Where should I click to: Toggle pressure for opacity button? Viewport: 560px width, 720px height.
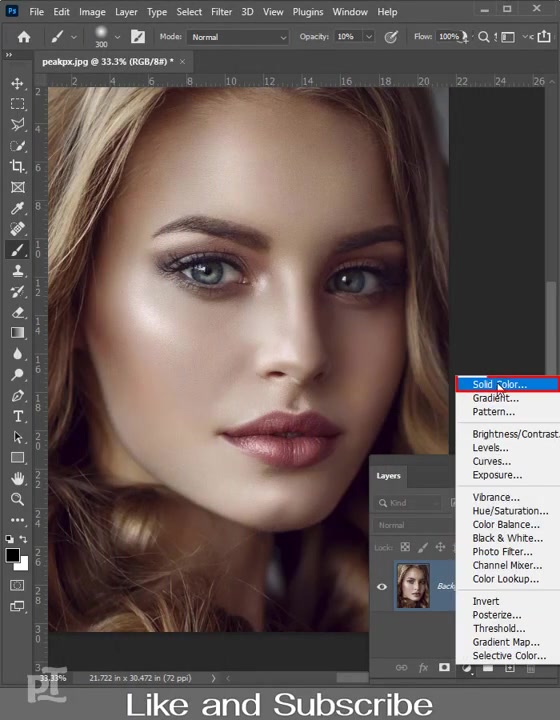[x=391, y=37]
